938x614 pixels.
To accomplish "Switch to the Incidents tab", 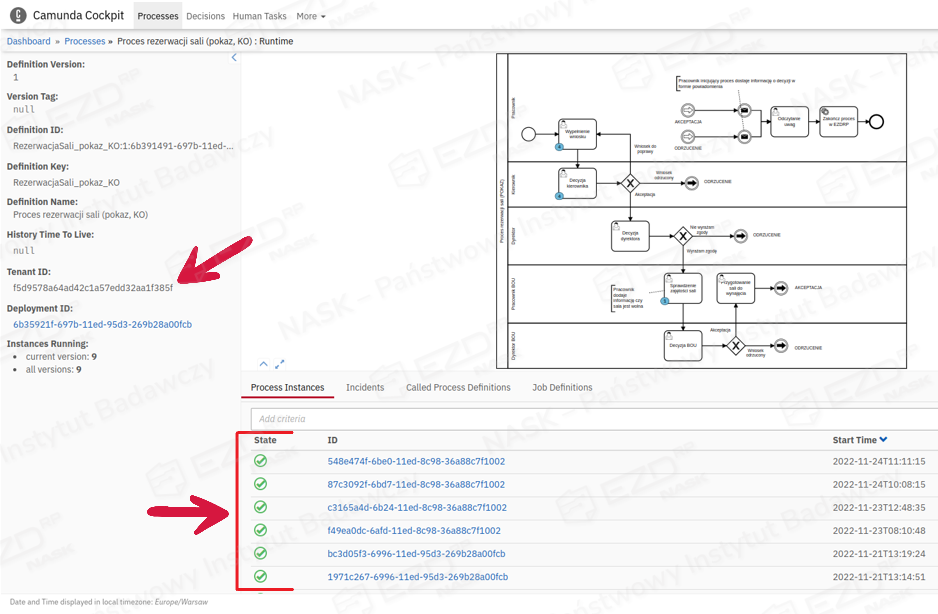I will (365, 387).
